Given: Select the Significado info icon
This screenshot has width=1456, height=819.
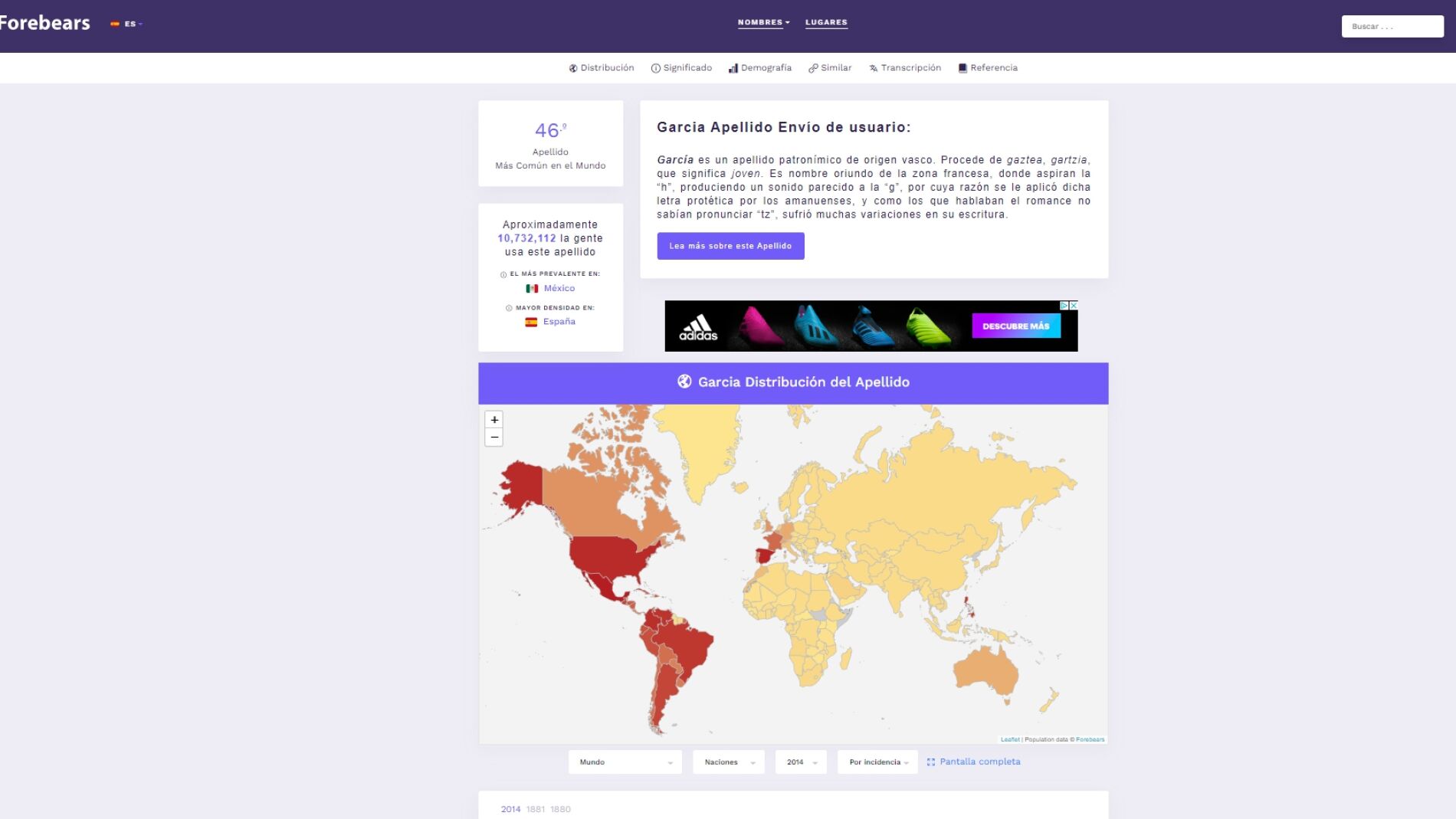Looking at the screenshot, I should [655, 67].
